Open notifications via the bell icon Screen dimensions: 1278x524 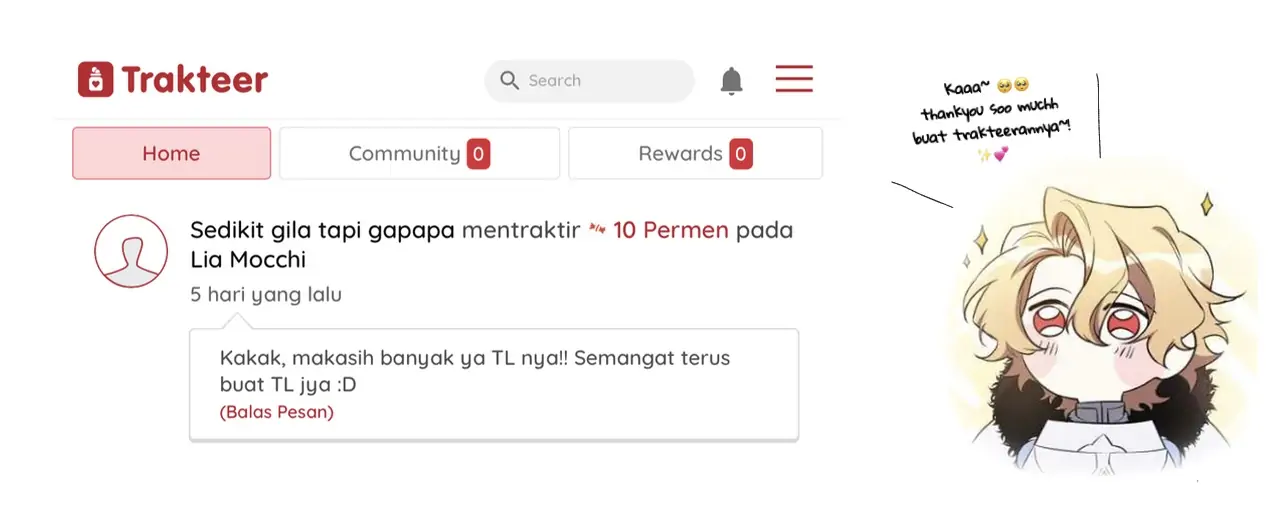732,81
